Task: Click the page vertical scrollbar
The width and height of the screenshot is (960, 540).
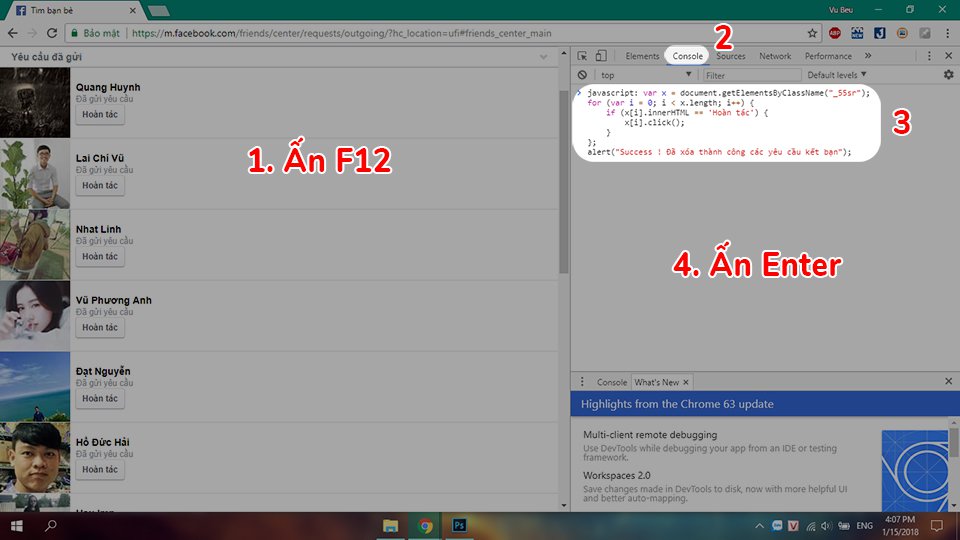Action: [x=564, y=182]
